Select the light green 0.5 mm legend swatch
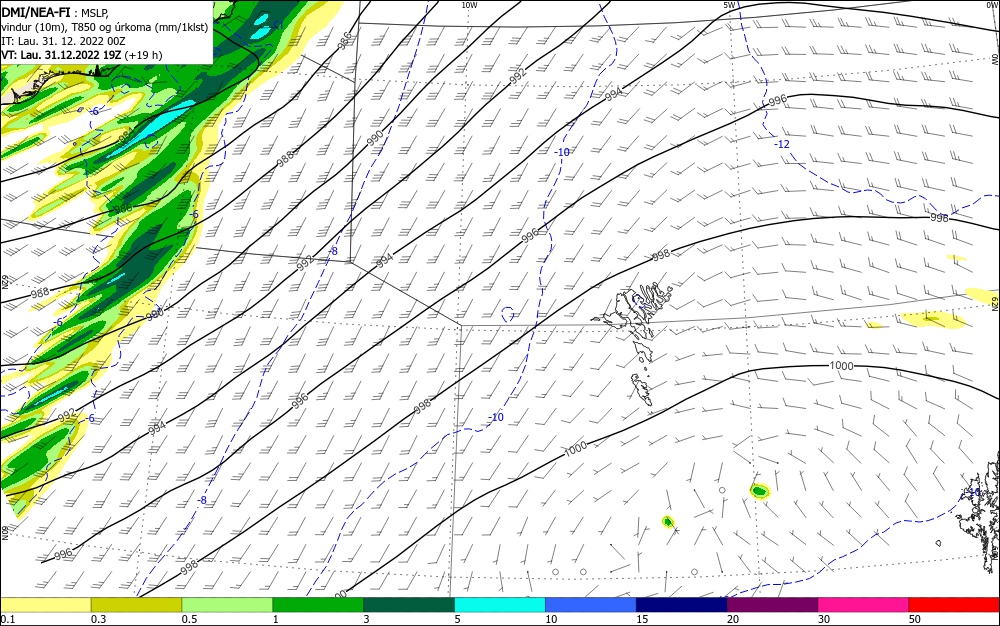 pyautogui.click(x=227, y=605)
